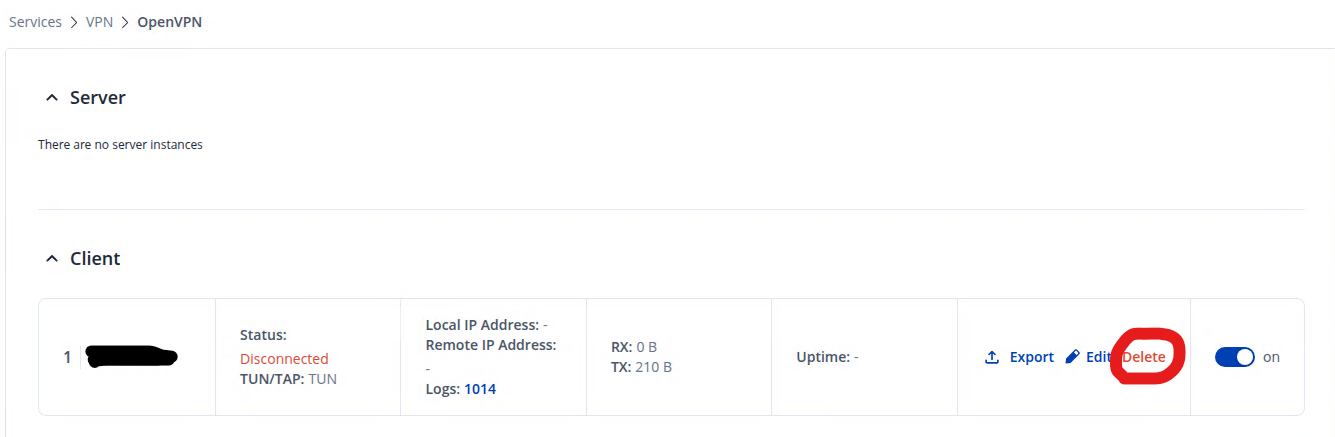1335x437 pixels.
Task: Select the redacted client instance name
Action: click(130, 356)
